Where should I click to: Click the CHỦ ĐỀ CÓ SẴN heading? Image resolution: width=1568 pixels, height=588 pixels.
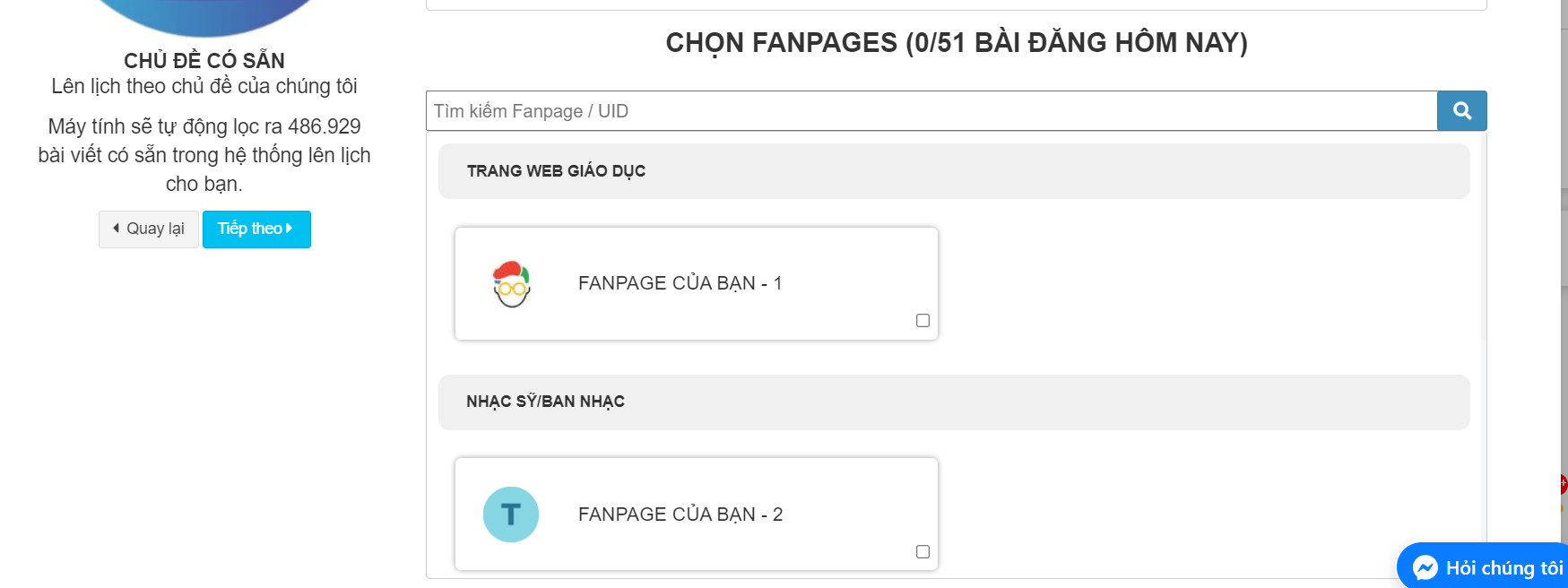(204, 61)
